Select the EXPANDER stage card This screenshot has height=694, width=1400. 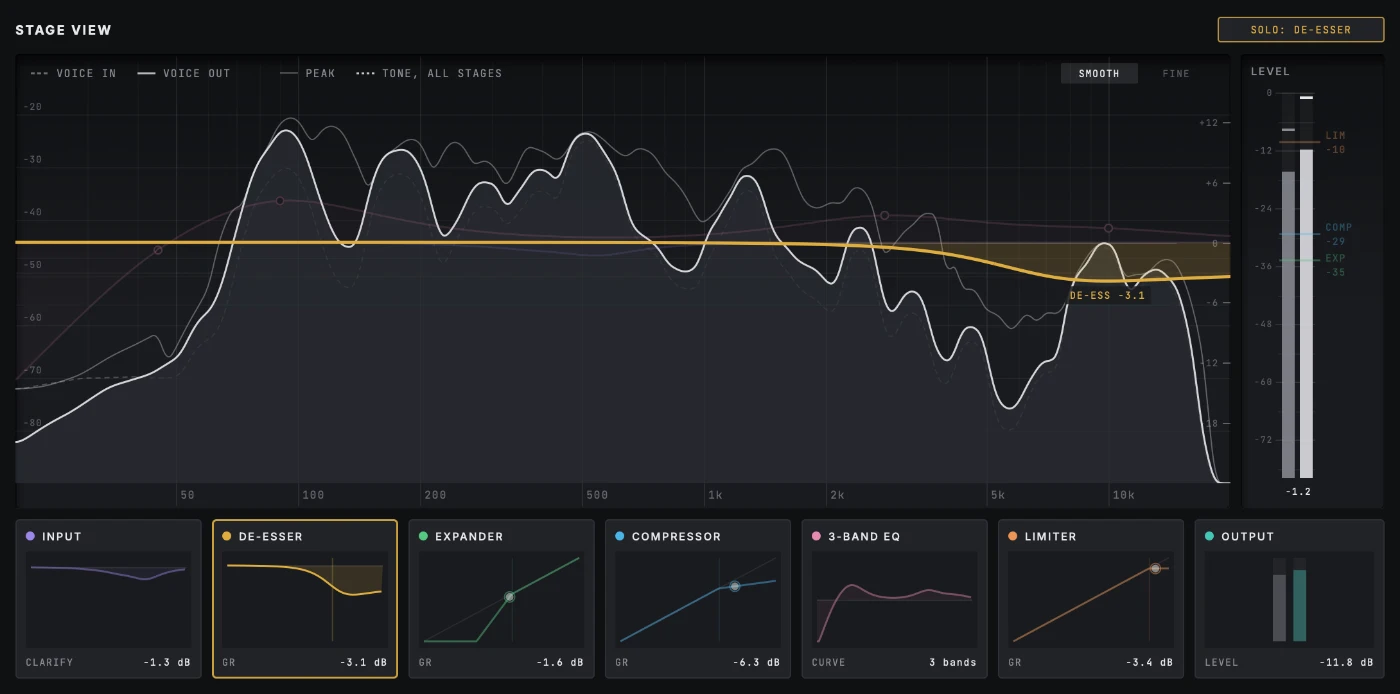501,599
